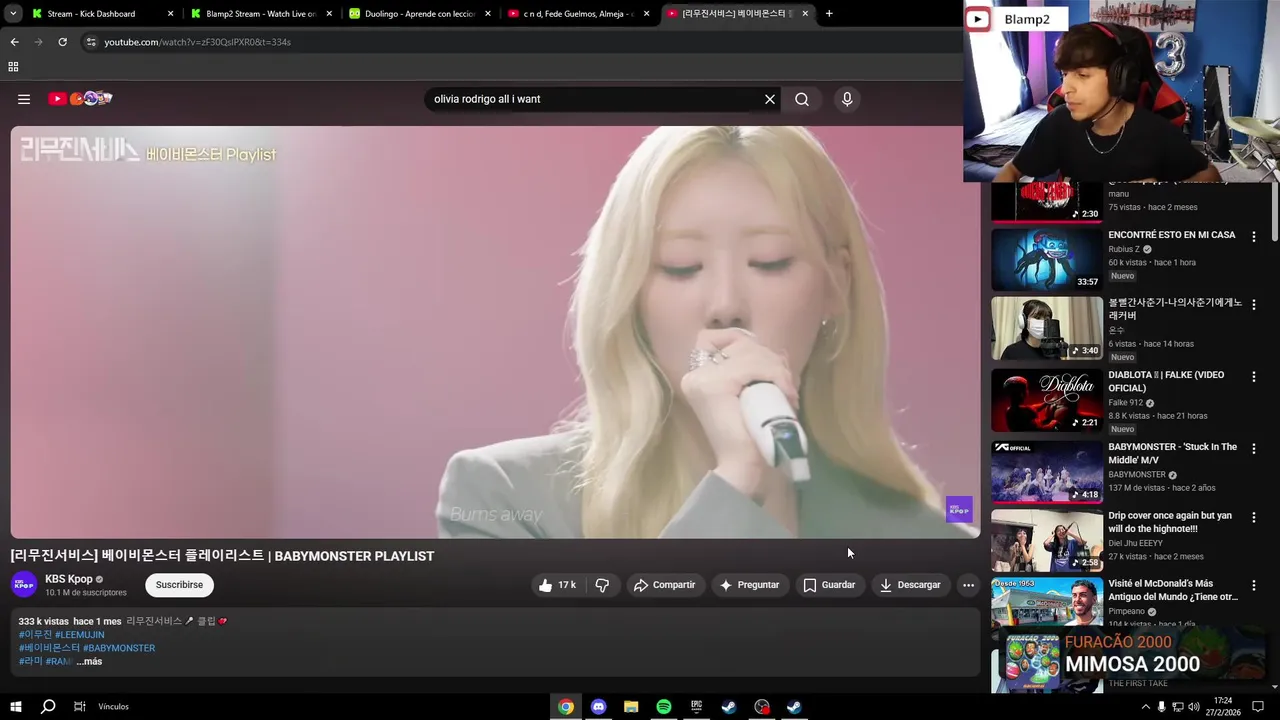Screen dimensions: 1280x720
Task: Open #LEEMUJIN hashtag link
Action: 80,635
